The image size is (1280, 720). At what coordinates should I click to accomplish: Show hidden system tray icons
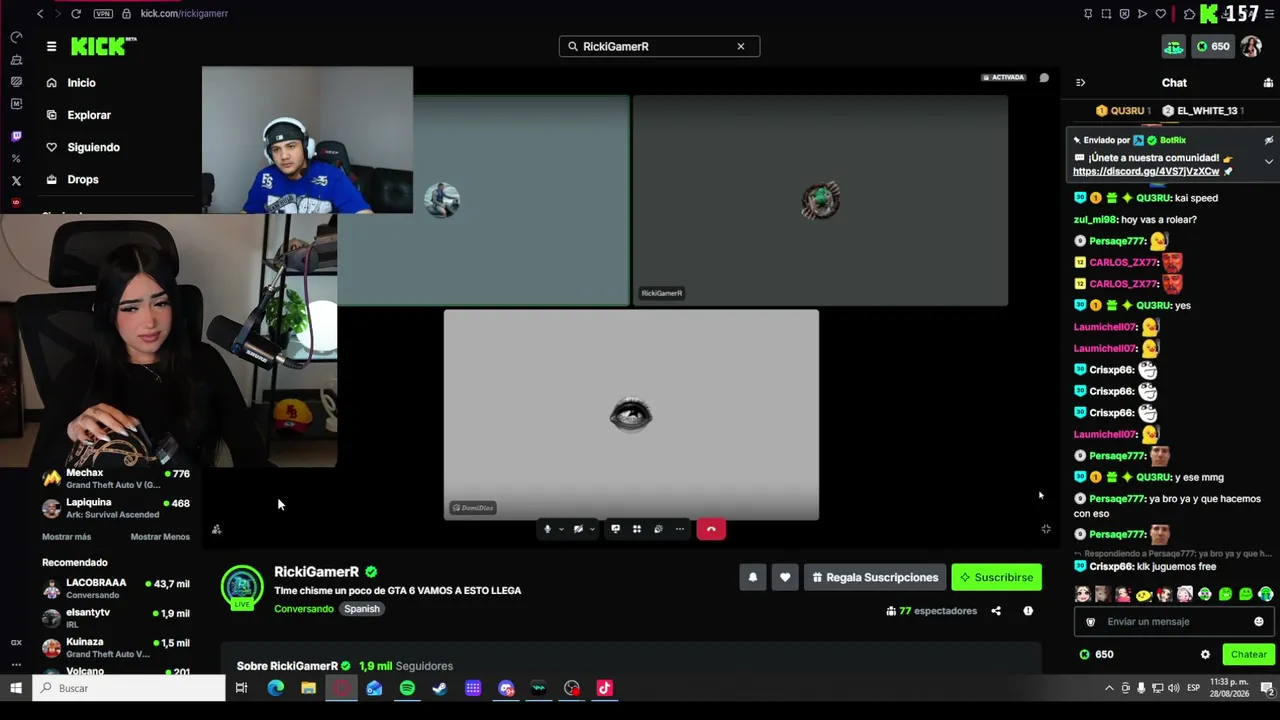coord(1109,688)
